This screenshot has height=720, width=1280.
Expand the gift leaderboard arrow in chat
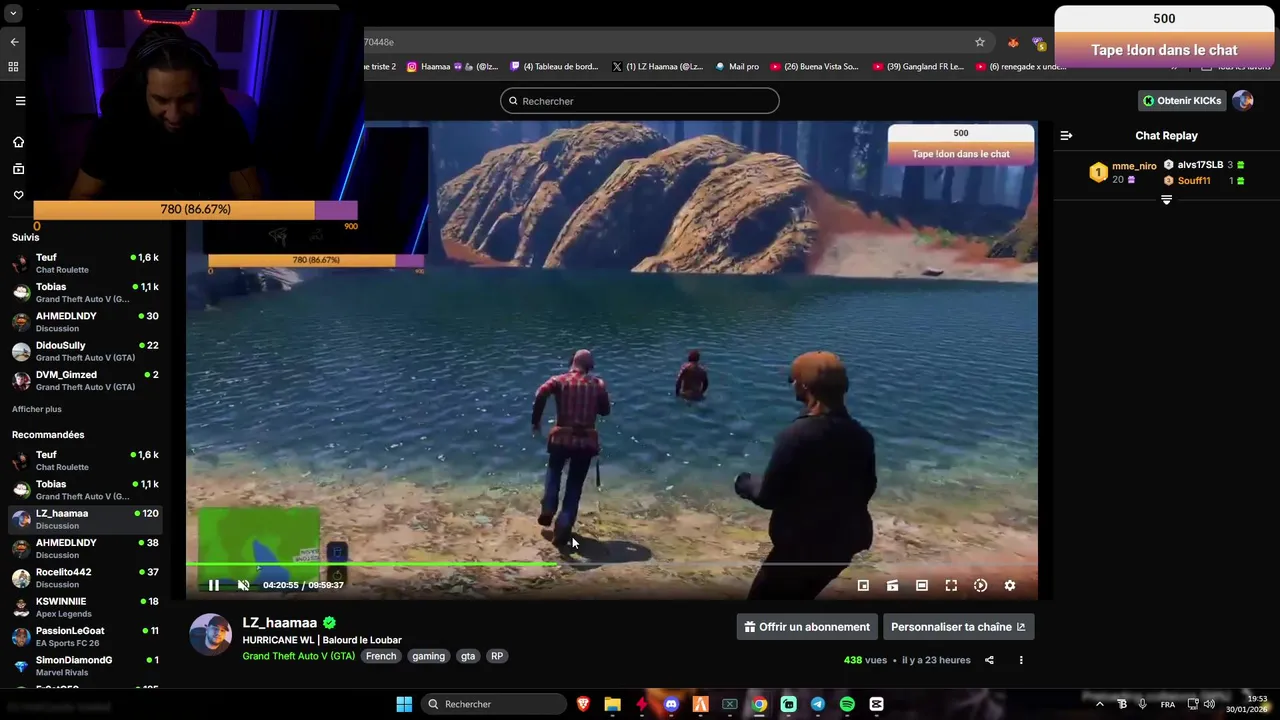(x=1166, y=200)
